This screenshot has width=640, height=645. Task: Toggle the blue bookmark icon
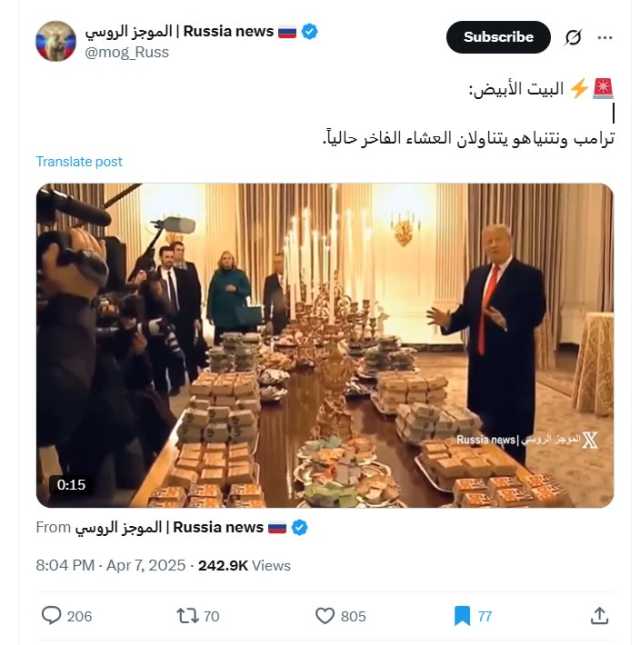click(x=462, y=616)
